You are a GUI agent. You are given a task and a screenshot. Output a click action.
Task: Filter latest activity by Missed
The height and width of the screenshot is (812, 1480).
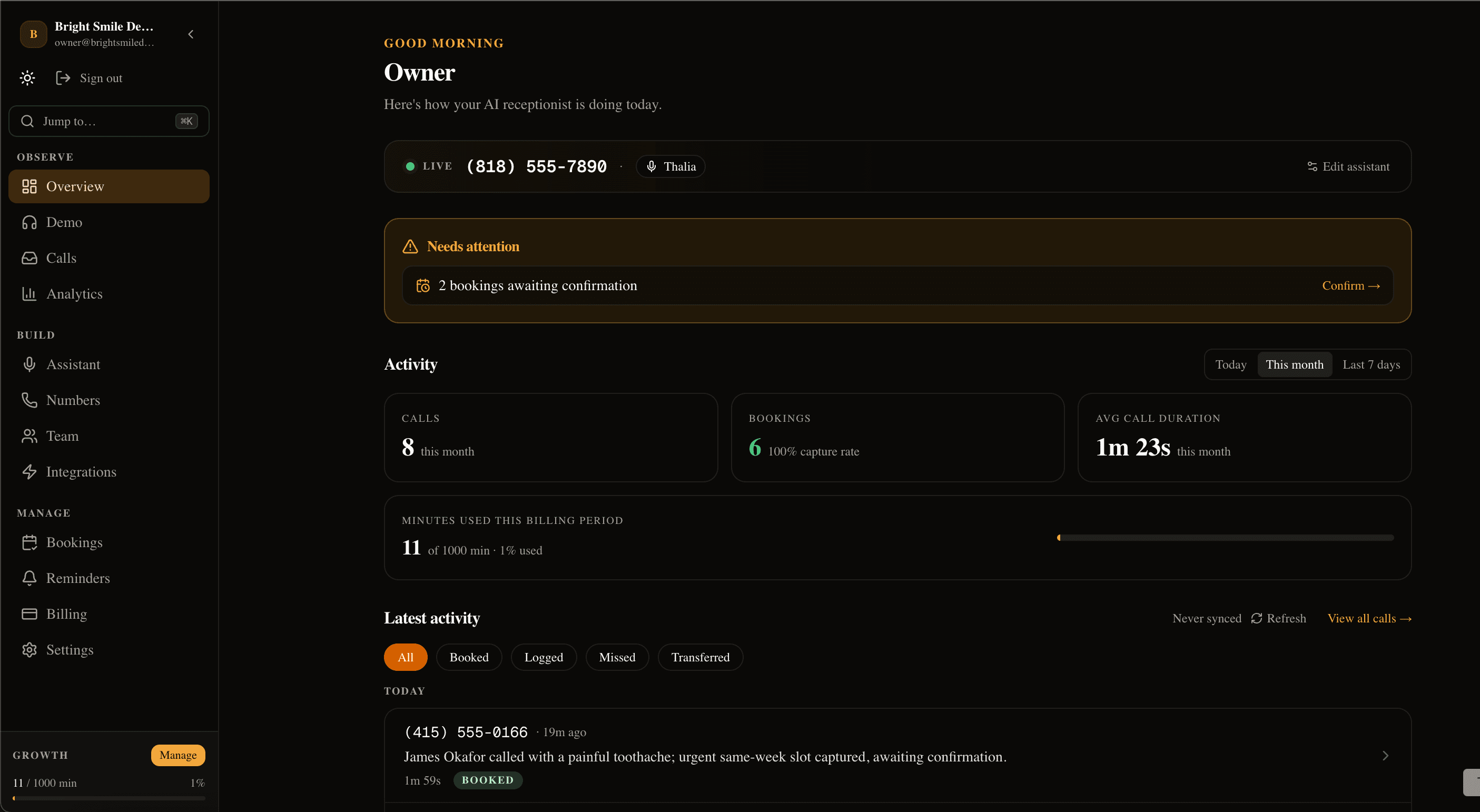(617, 658)
